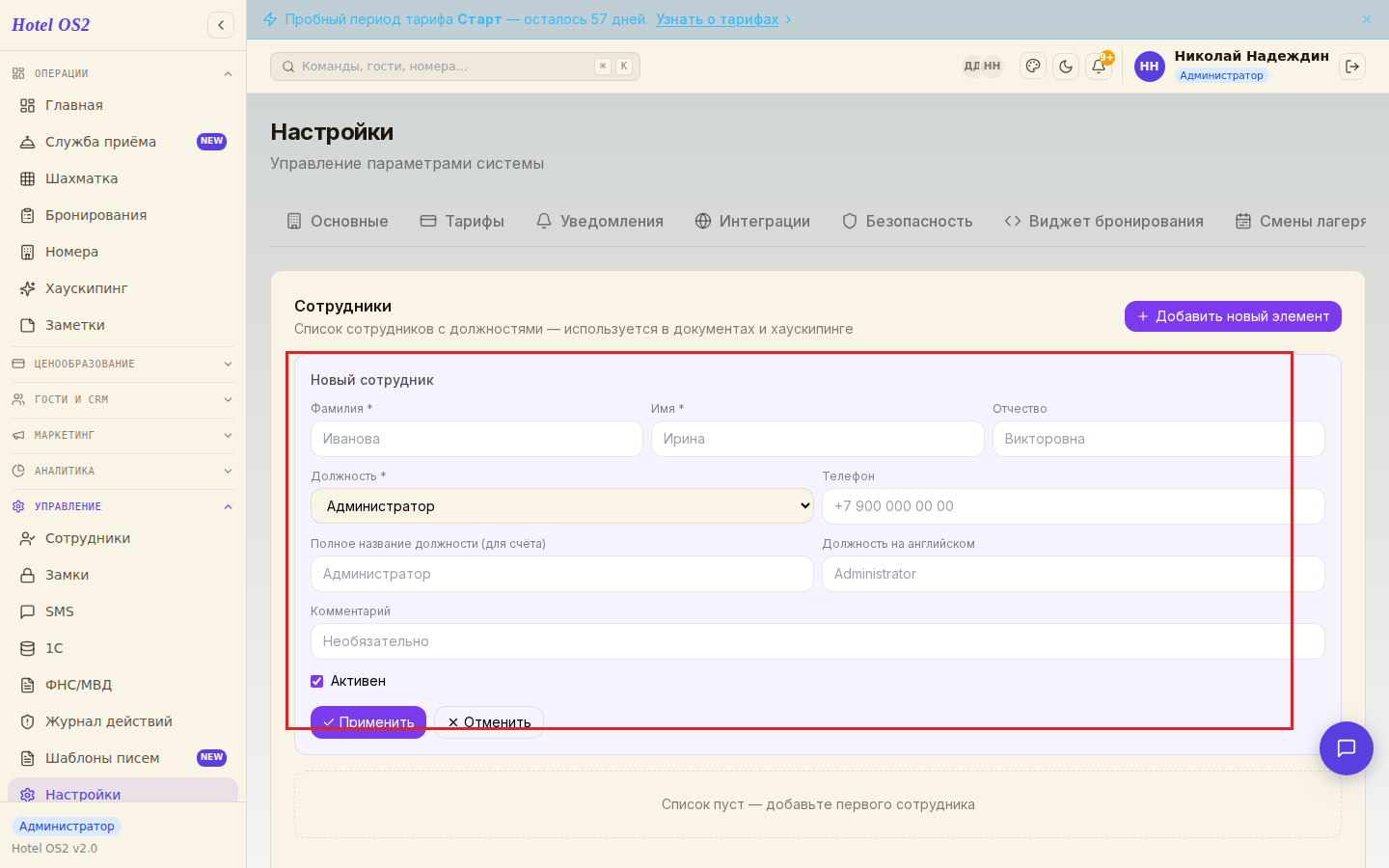Expand Гости и CRM group

tap(122, 399)
